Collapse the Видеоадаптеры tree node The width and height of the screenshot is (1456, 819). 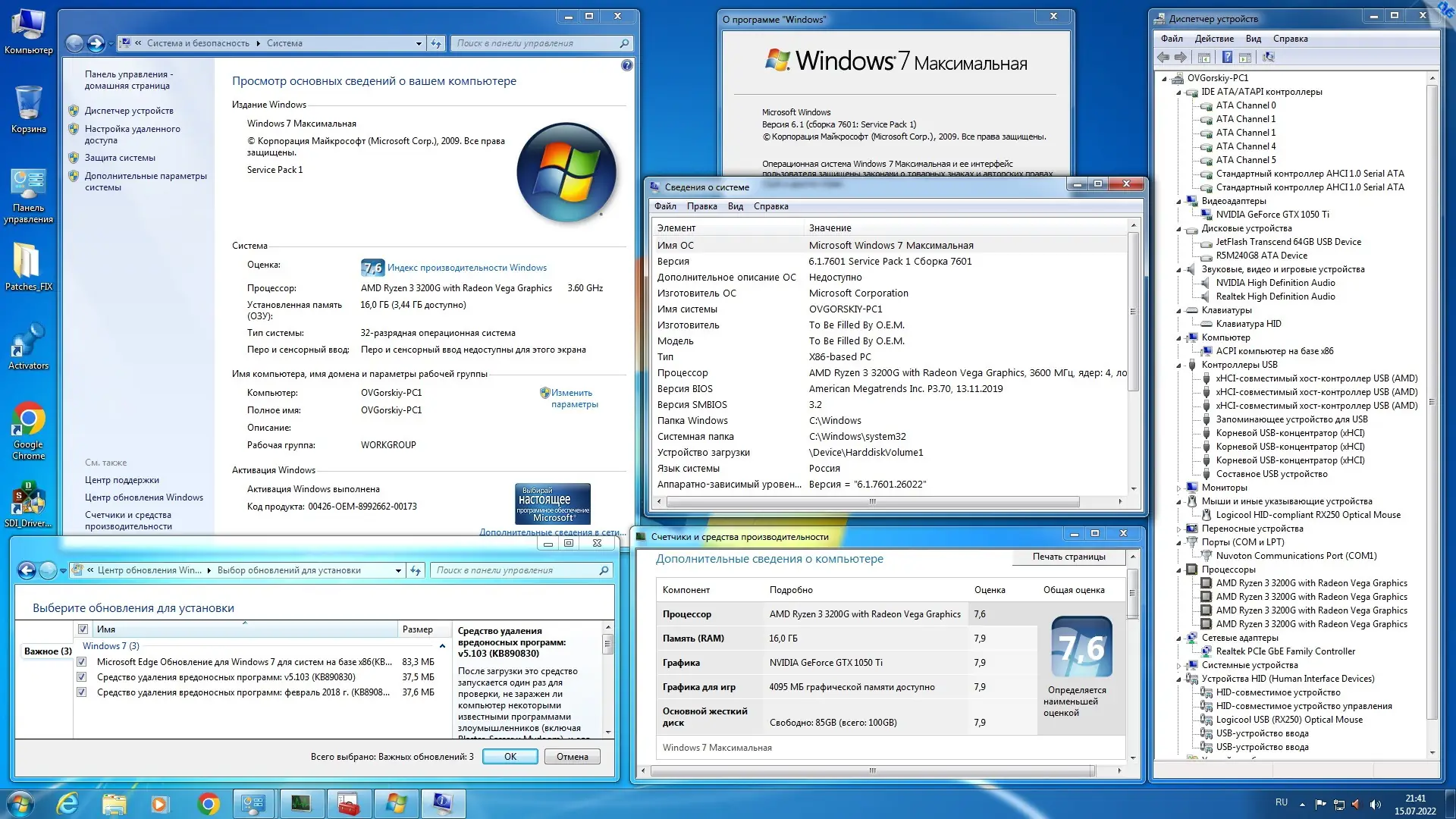pyautogui.click(x=1179, y=202)
